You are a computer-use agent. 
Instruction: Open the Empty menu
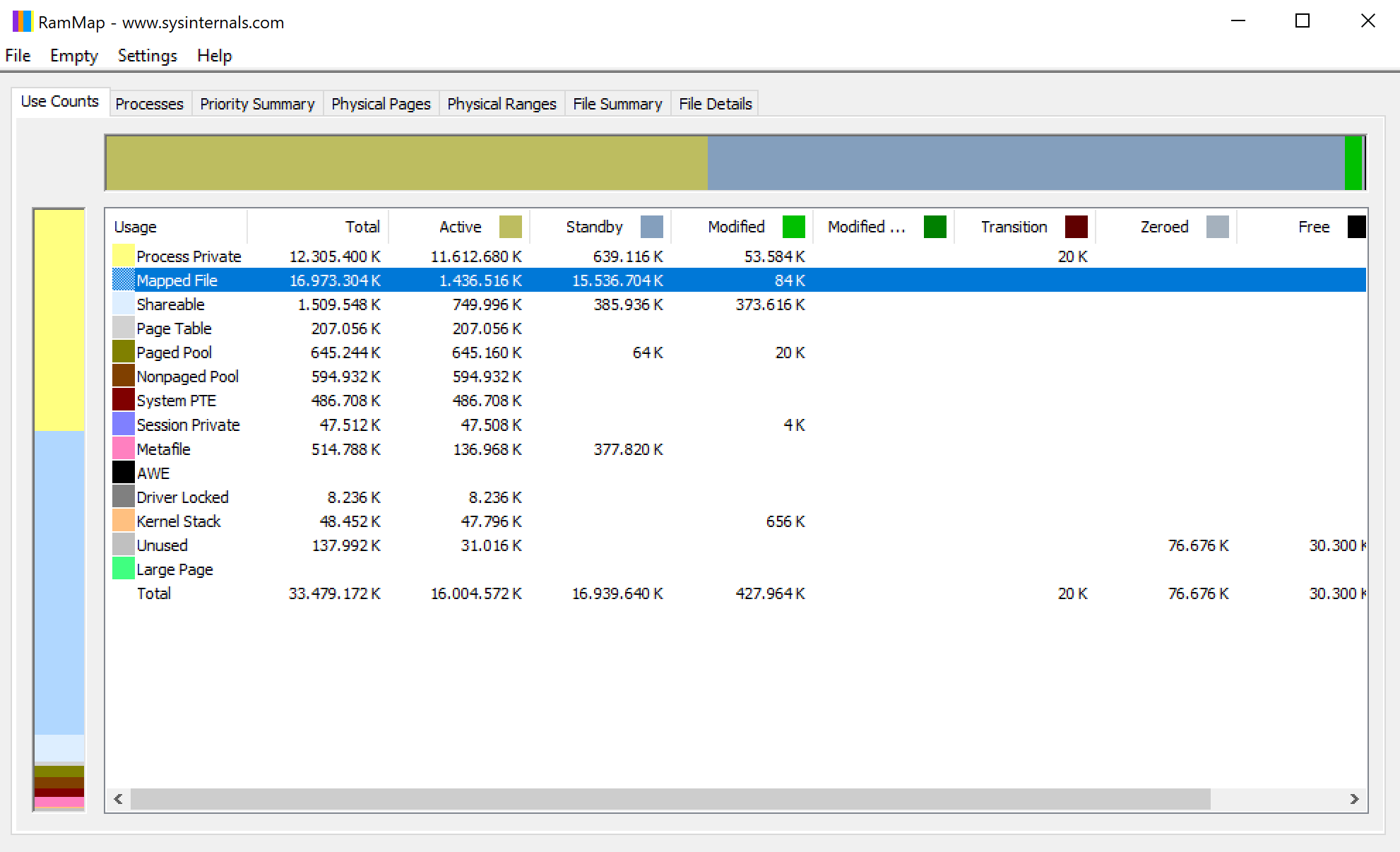(73, 56)
